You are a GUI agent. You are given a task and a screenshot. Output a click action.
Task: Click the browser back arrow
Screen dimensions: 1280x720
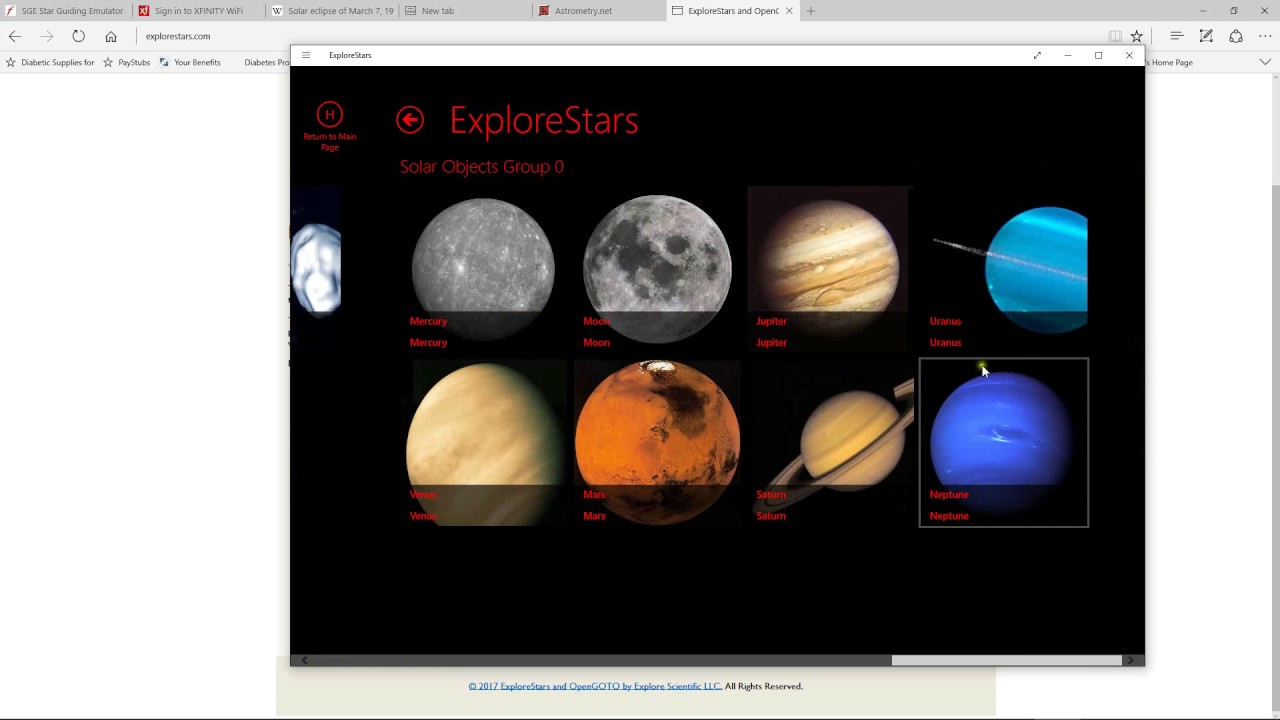(x=15, y=36)
